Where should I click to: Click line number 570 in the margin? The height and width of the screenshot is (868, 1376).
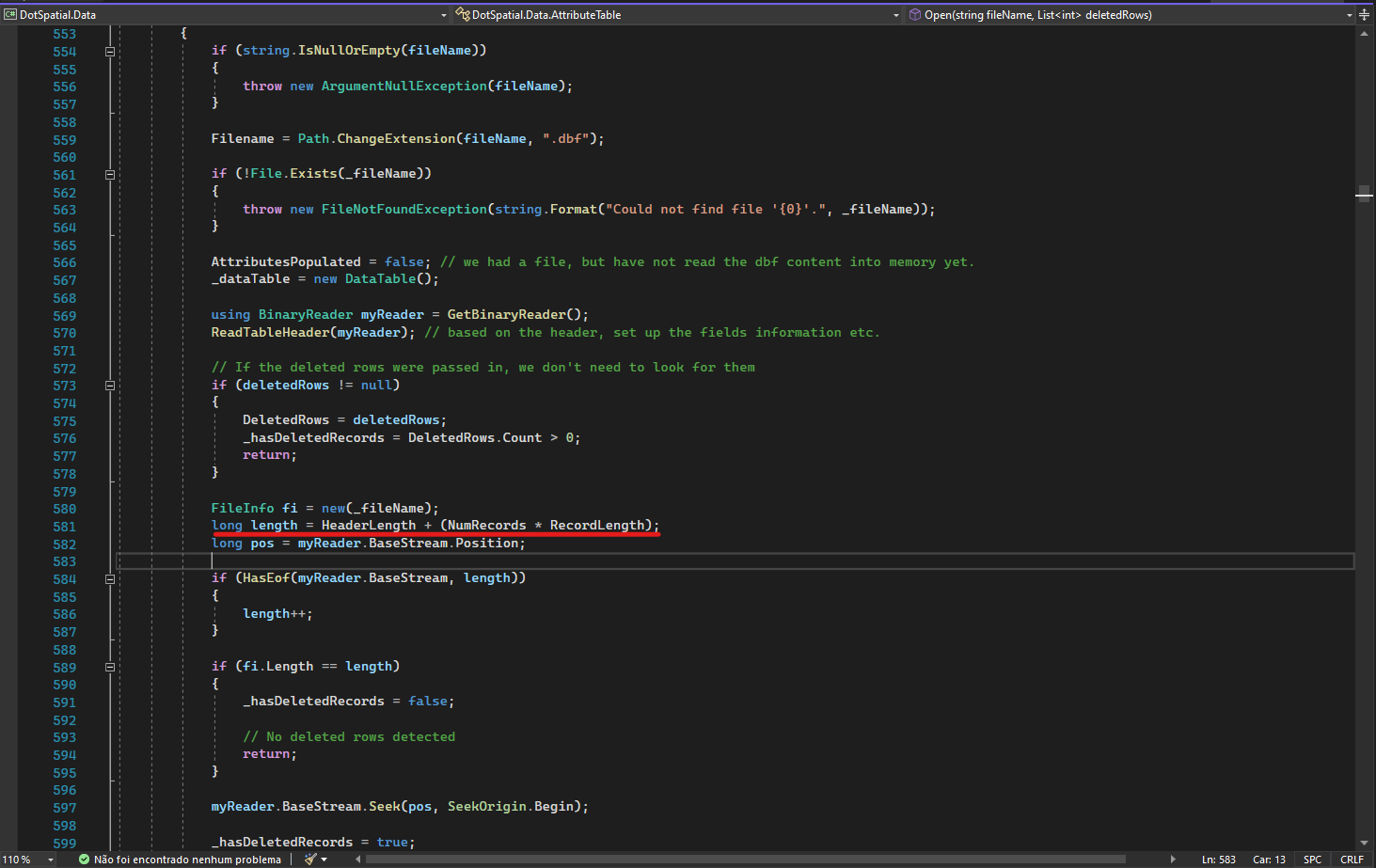click(x=65, y=333)
